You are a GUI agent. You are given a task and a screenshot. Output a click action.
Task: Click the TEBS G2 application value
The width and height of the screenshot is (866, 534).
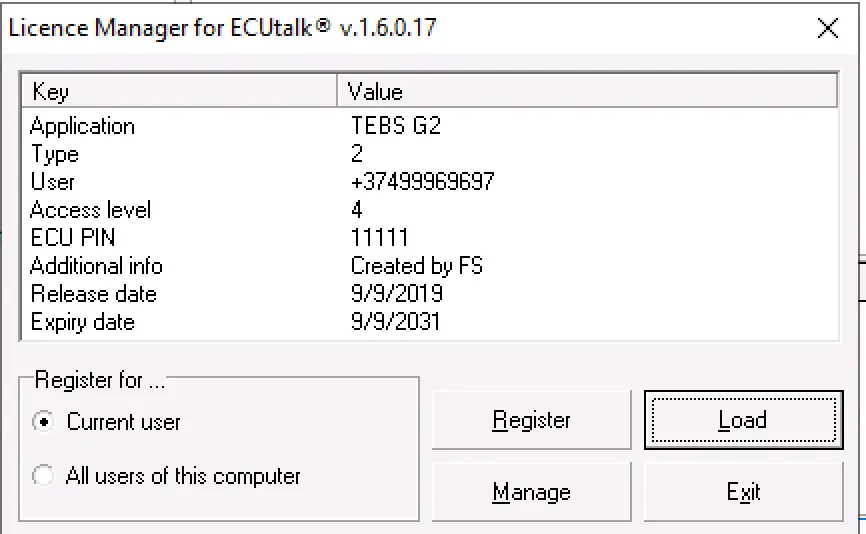pyautogui.click(x=395, y=126)
